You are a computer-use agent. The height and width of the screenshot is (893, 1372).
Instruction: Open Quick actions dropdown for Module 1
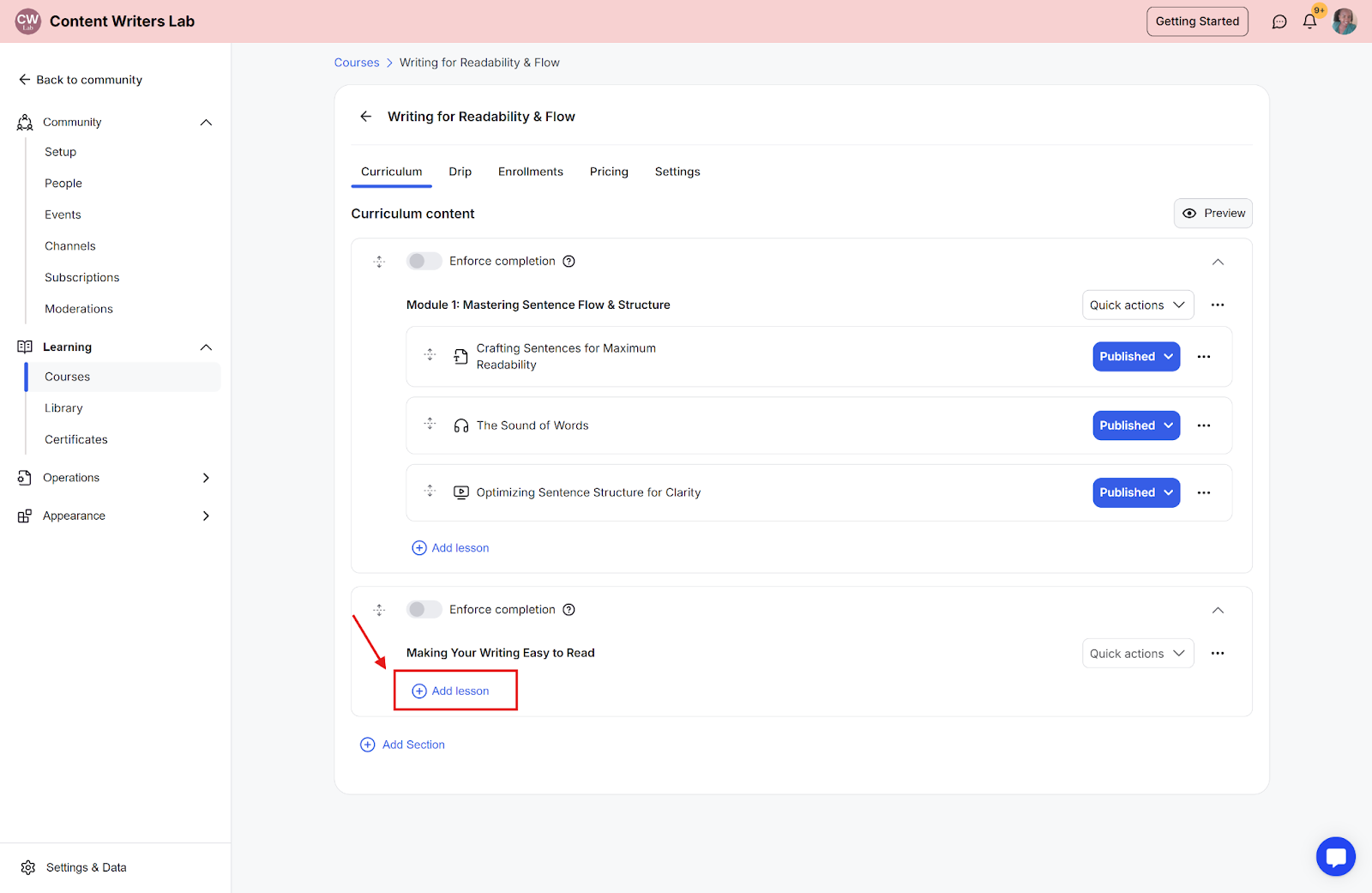tap(1138, 305)
